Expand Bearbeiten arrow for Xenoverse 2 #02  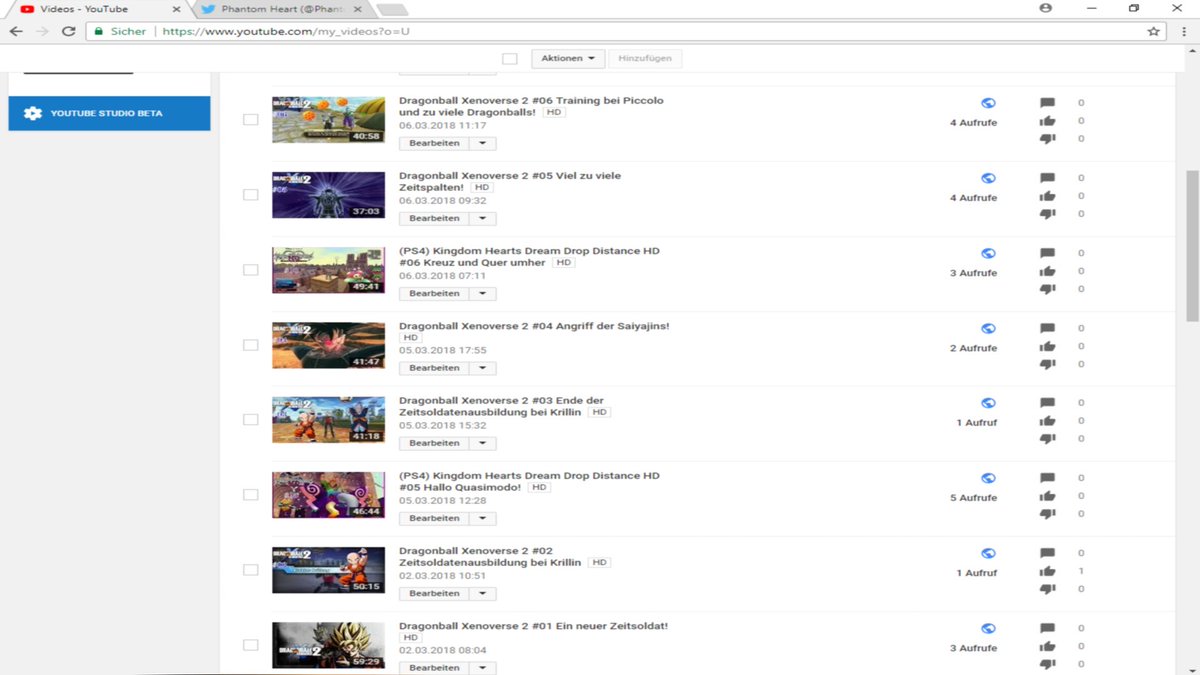click(483, 593)
